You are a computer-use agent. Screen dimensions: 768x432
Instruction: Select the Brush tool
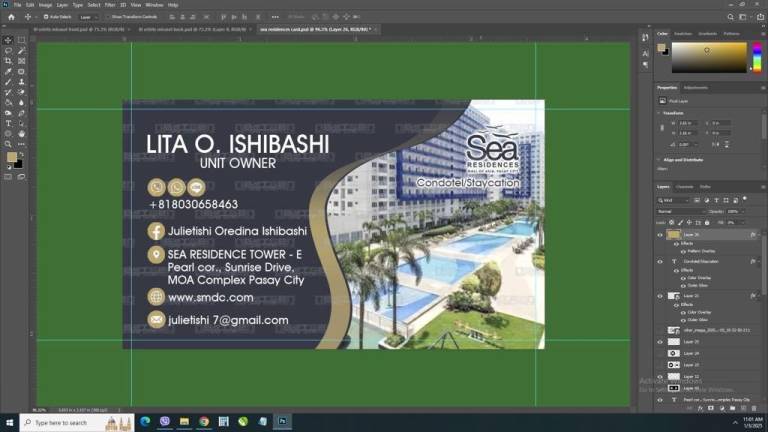point(8,82)
